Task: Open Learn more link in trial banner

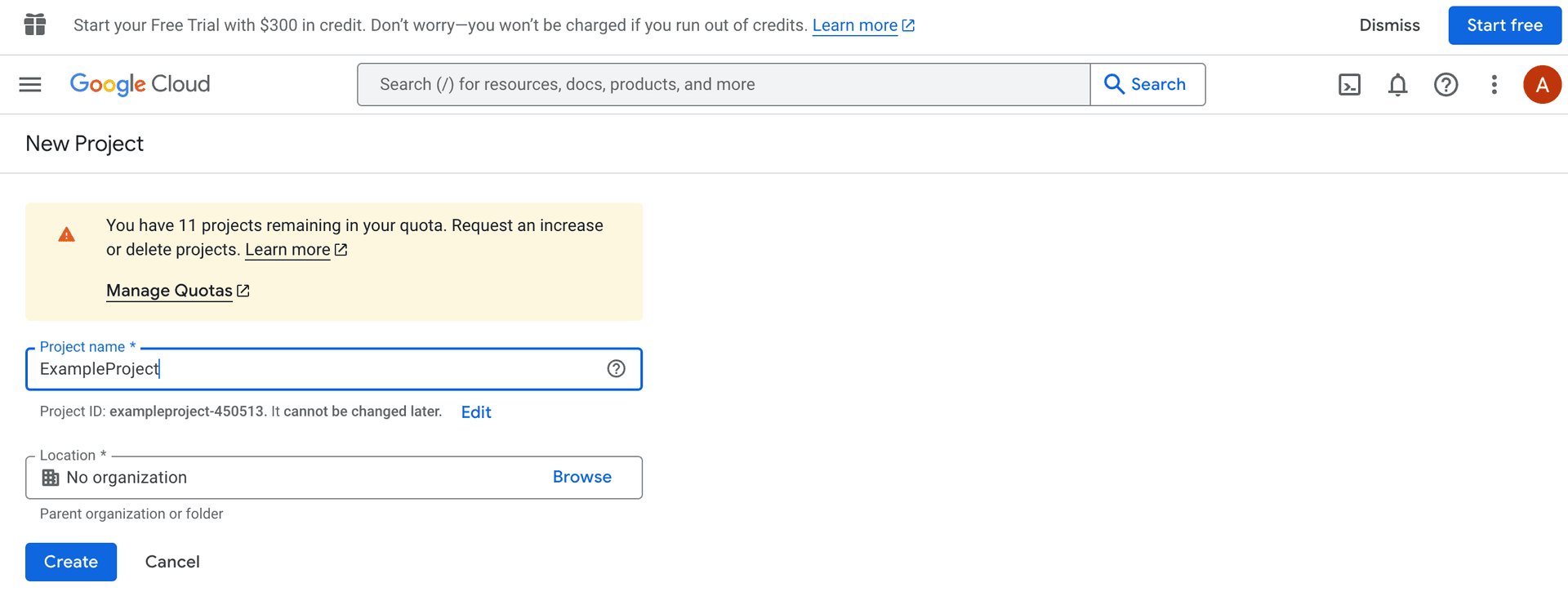Action: (863, 25)
